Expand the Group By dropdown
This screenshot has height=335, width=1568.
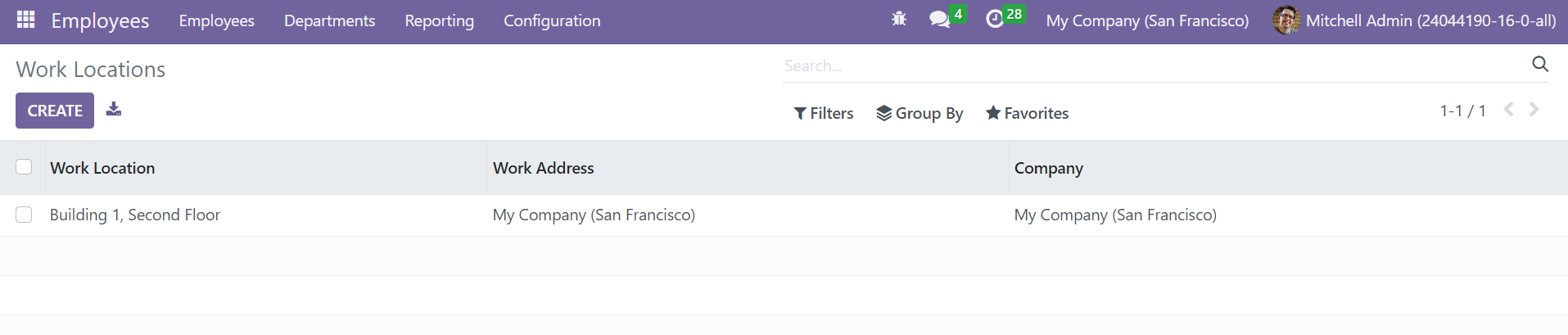pyautogui.click(x=920, y=113)
